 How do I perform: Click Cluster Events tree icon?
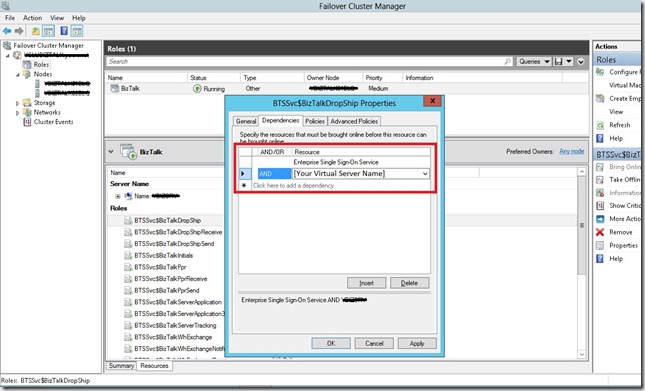27,122
